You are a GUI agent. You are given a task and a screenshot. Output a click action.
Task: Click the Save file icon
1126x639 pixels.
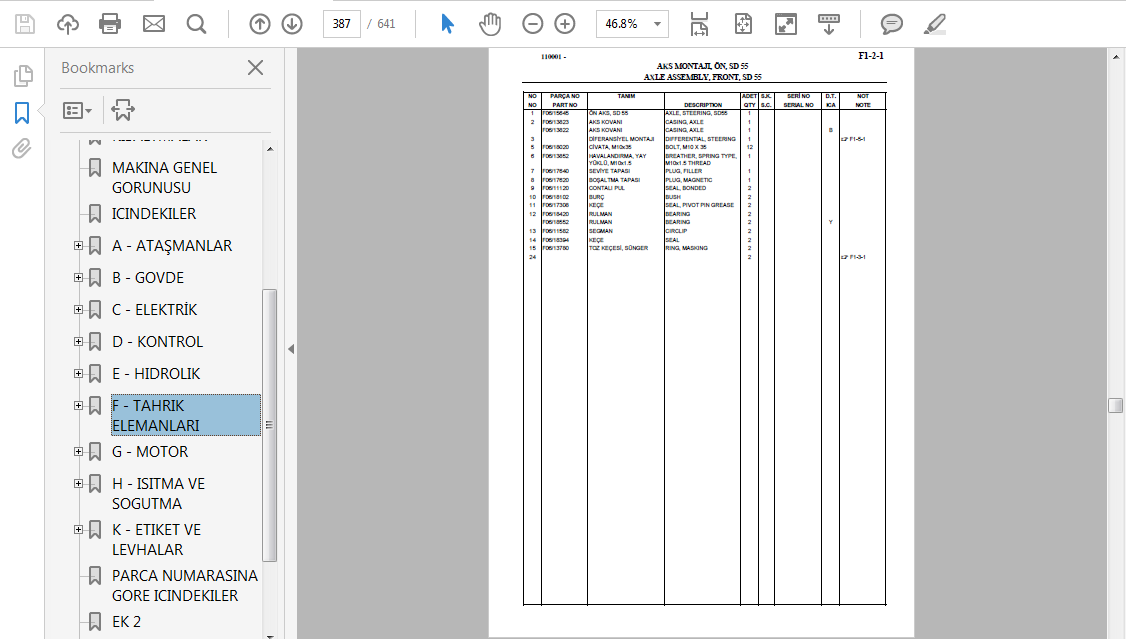pyautogui.click(x=24, y=24)
